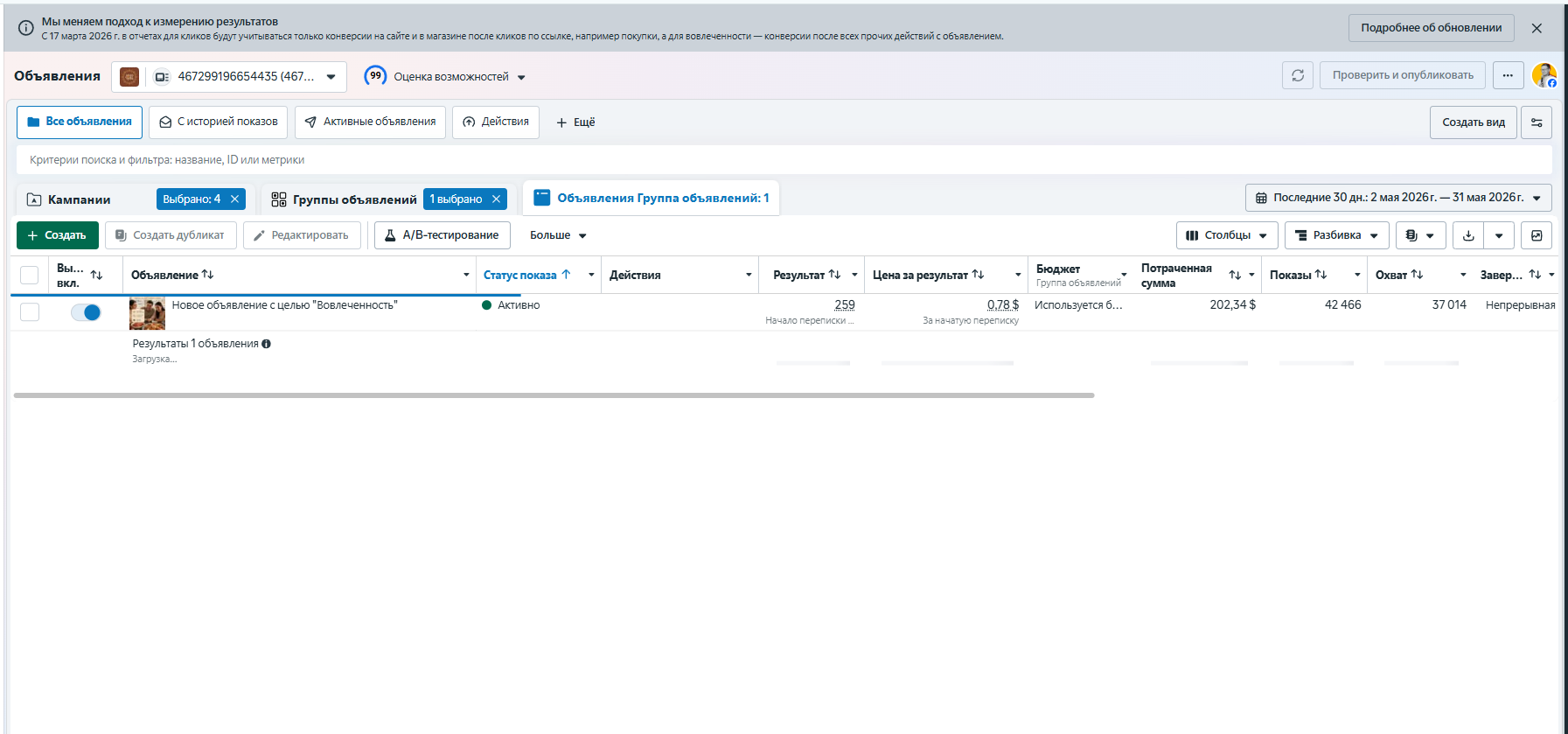Image resolution: width=1568 pixels, height=734 pixels.
Task: Select the Ads for 1 ad set tab
Action: (x=652, y=199)
